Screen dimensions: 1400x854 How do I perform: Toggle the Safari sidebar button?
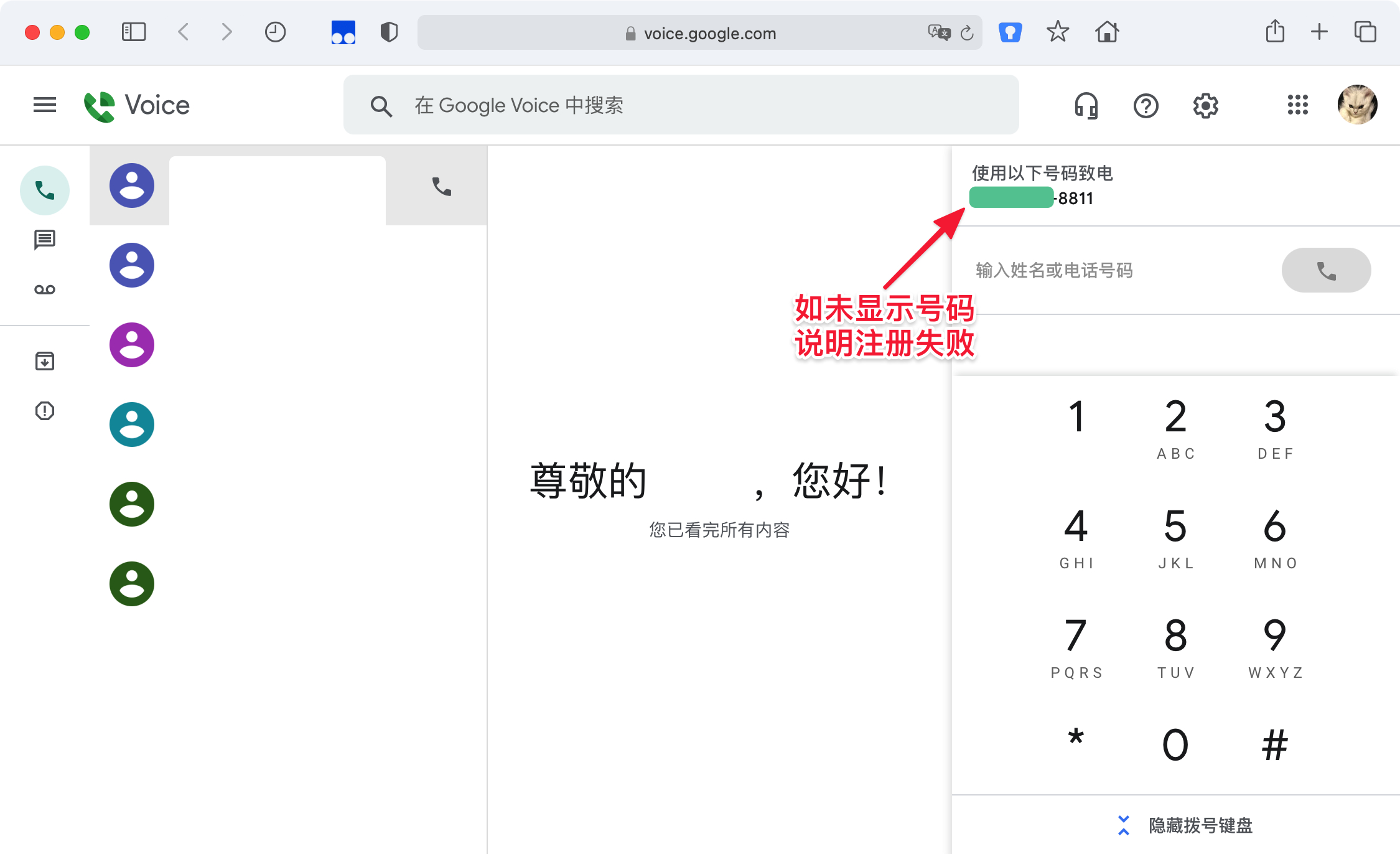[x=133, y=32]
